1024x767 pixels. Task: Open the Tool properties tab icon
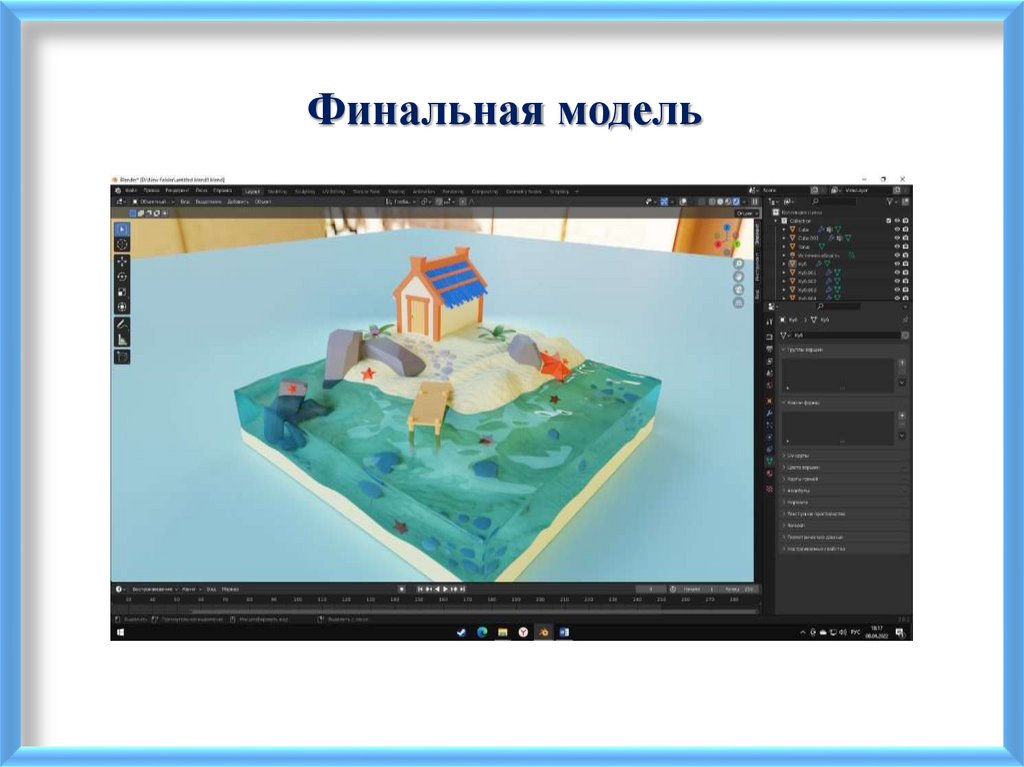[769, 321]
